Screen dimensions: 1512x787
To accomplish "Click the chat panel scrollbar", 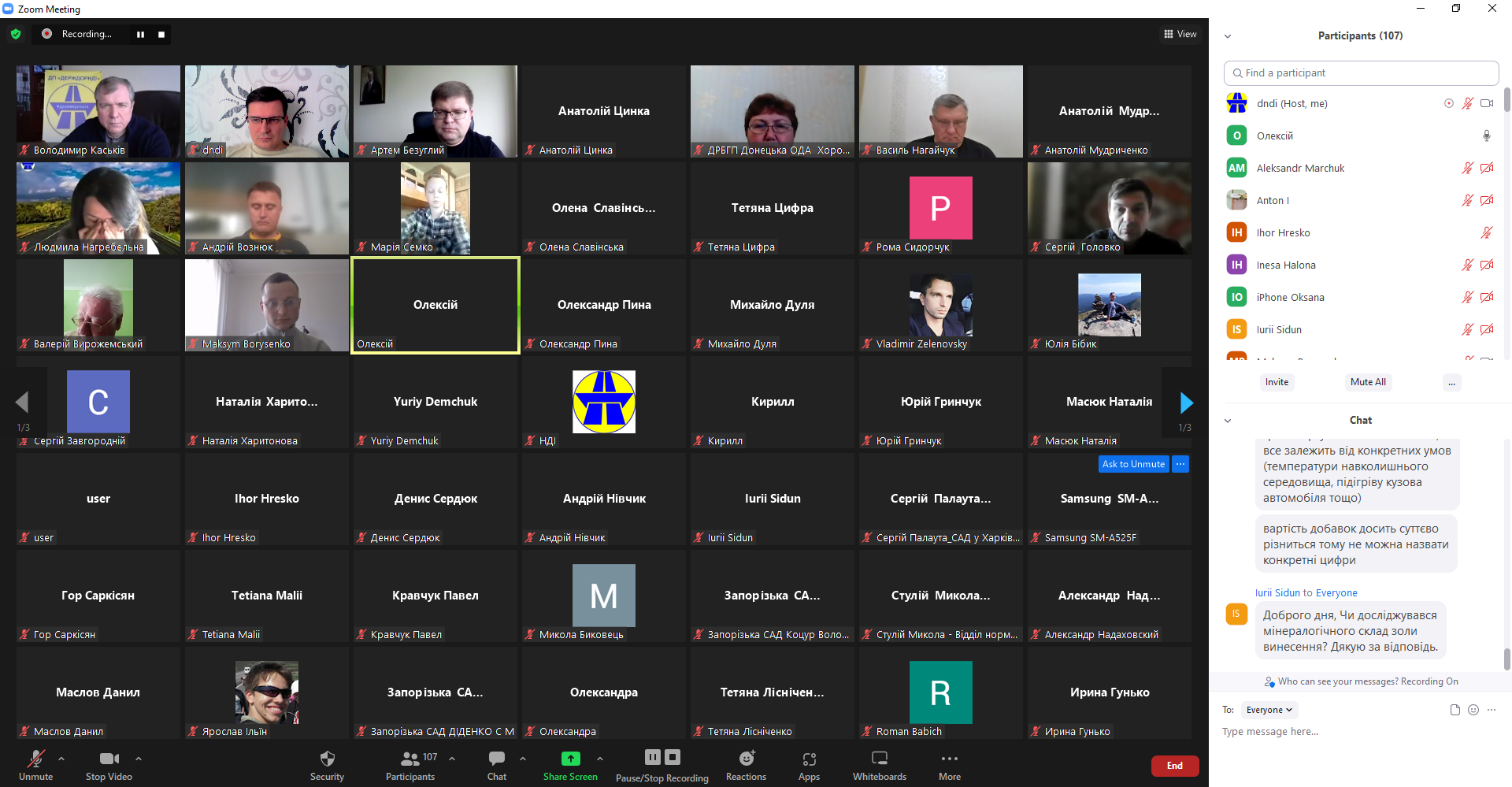I will [1507, 659].
